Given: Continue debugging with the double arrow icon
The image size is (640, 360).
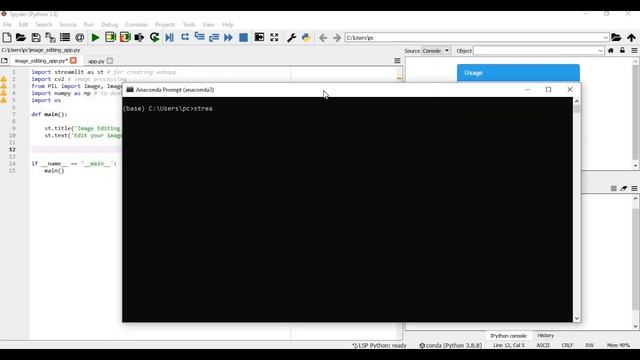Looking at the screenshot, I should (x=228, y=38).
